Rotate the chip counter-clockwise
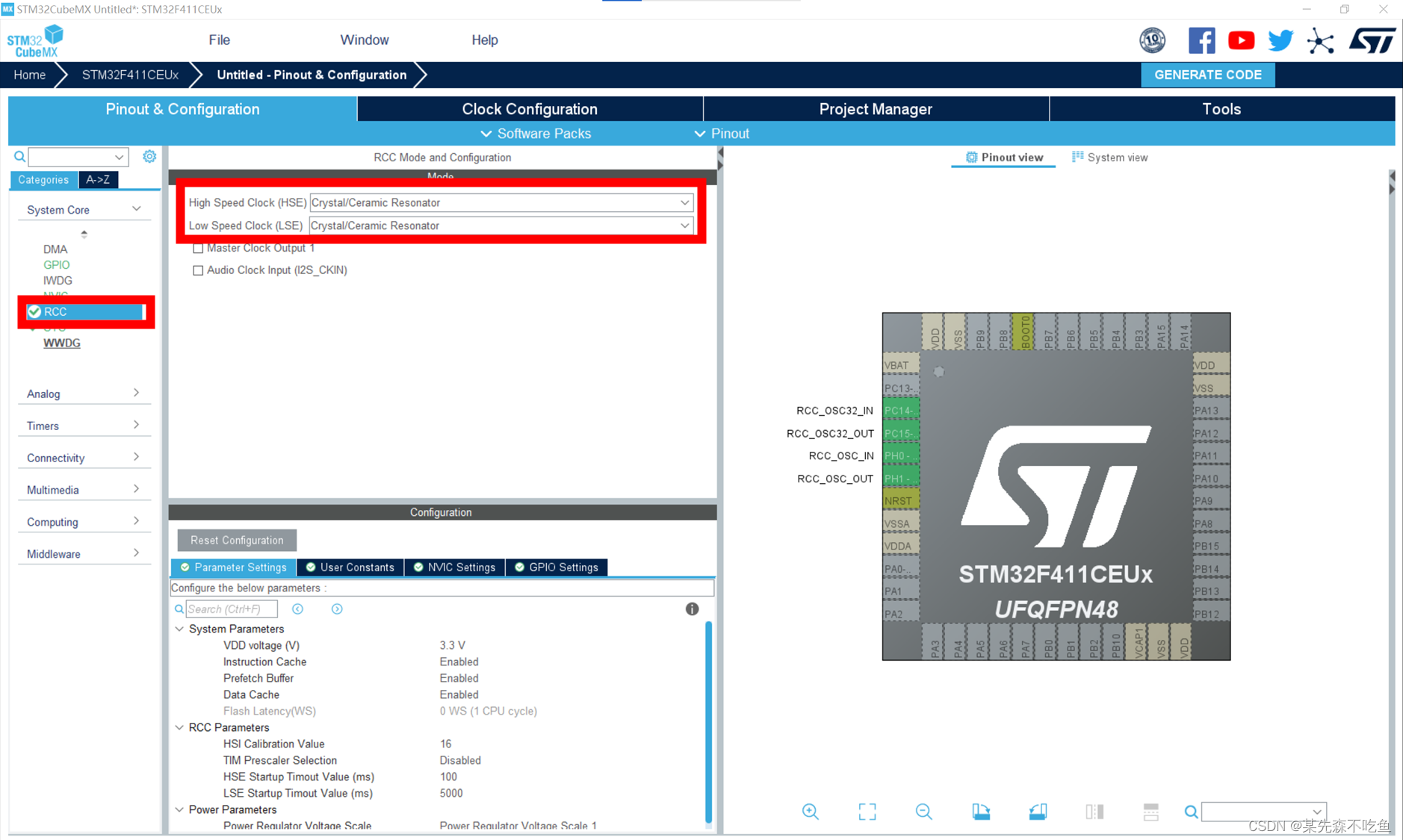1403x840 pixels. point(1038,812)
